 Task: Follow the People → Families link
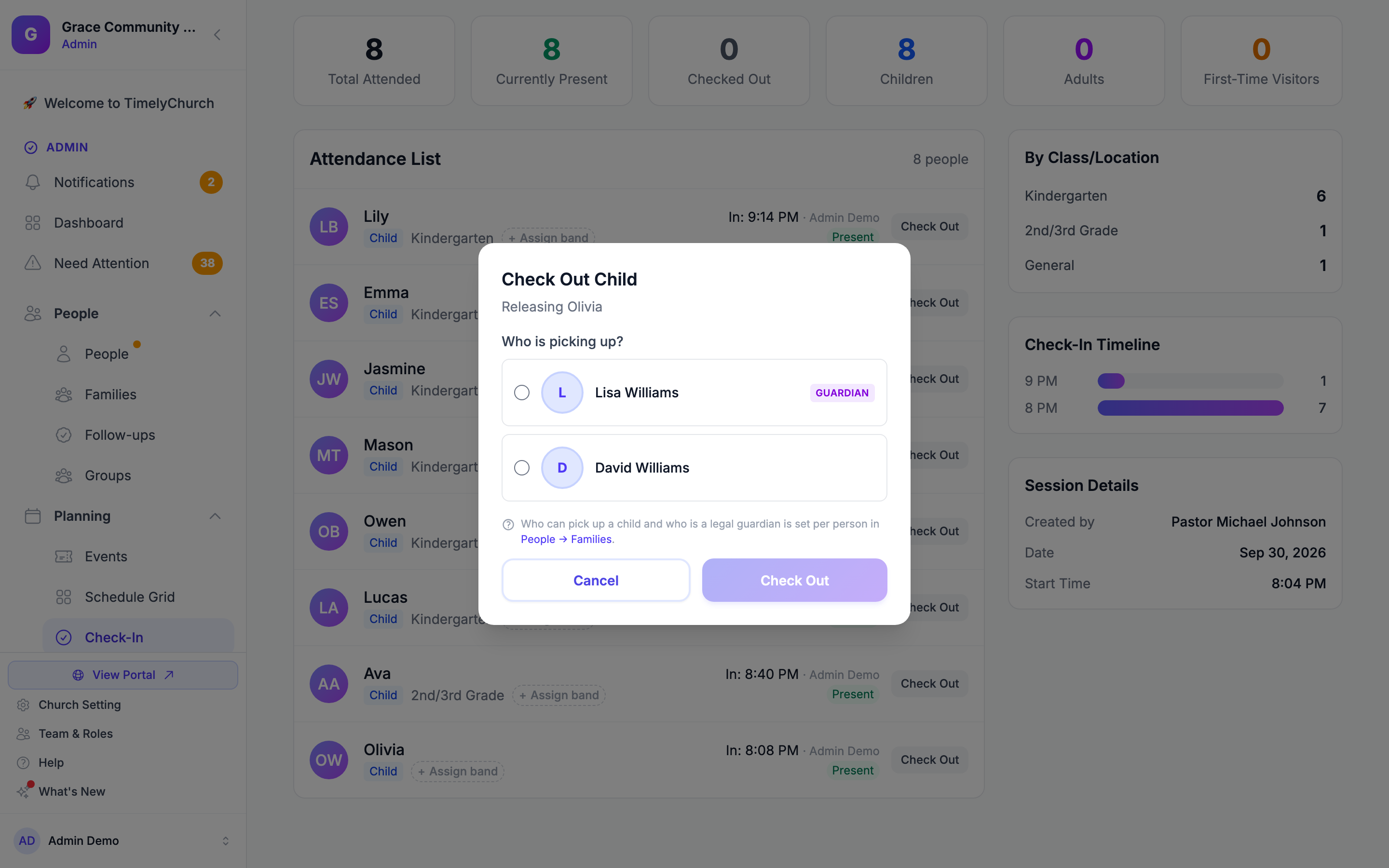tap(567, 539)
